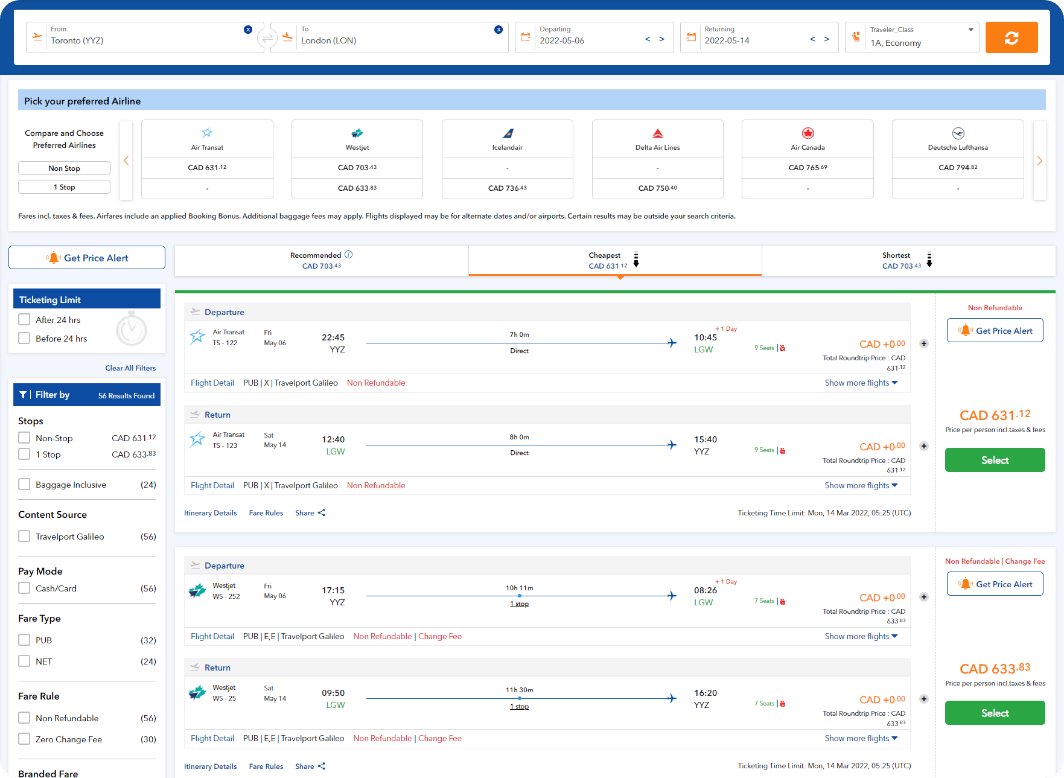
Task: Check the Travelport Galileo content source
Action: point(24,537)
